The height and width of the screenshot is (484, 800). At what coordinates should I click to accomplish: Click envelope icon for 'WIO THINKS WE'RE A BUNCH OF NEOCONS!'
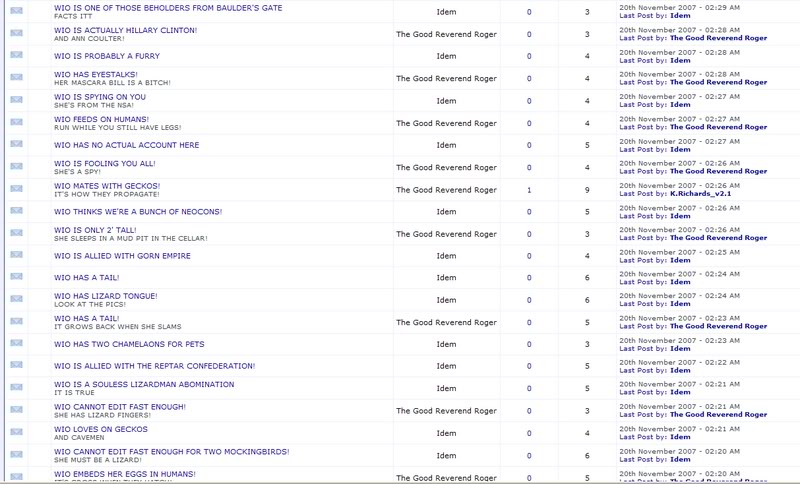point(16,211)
